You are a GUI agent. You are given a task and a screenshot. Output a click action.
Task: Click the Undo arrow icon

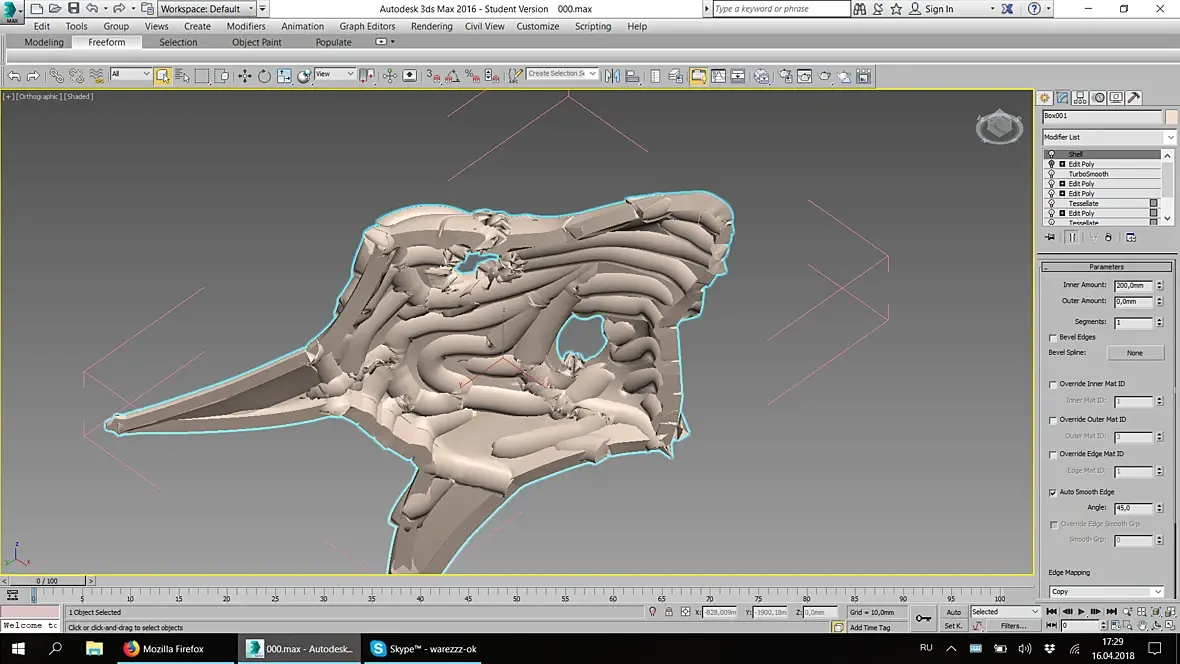pos(14,76)
